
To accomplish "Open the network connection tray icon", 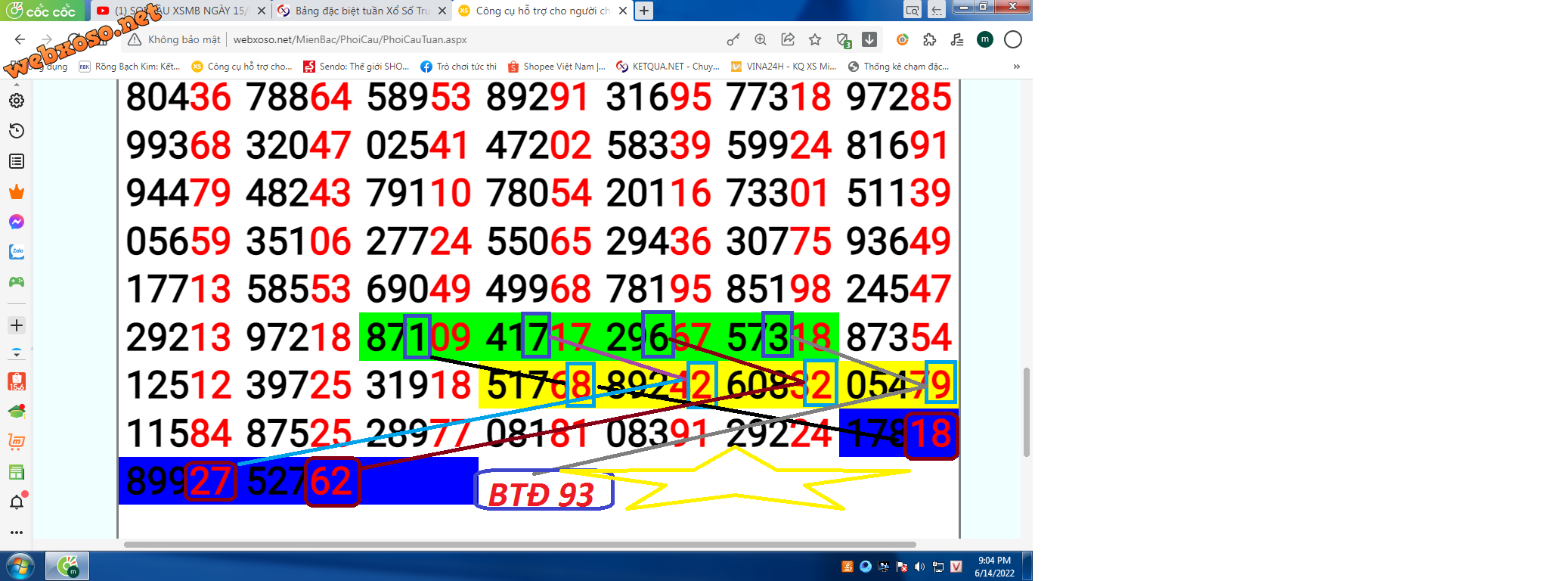I will [x=938, y=567].
